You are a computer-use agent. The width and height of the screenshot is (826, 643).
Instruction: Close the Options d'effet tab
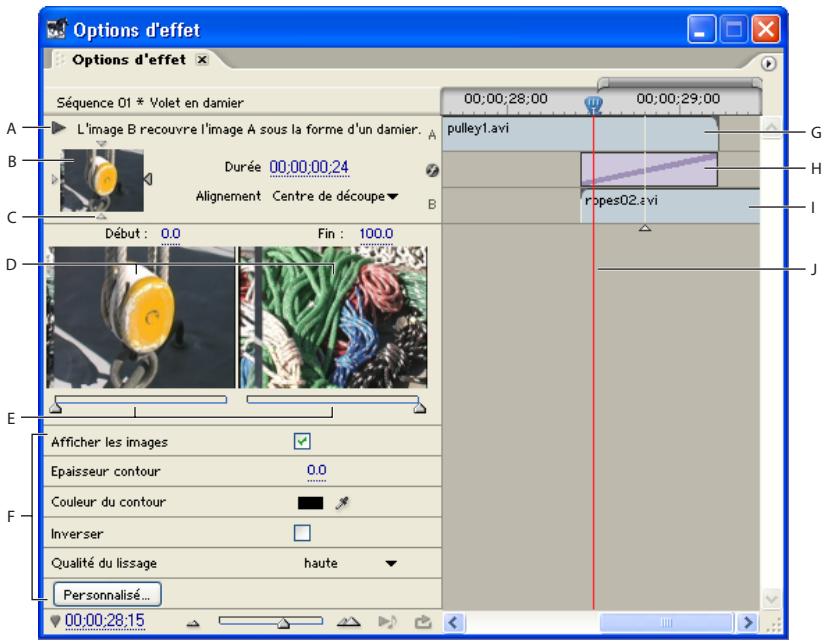(x=201, y=59)
